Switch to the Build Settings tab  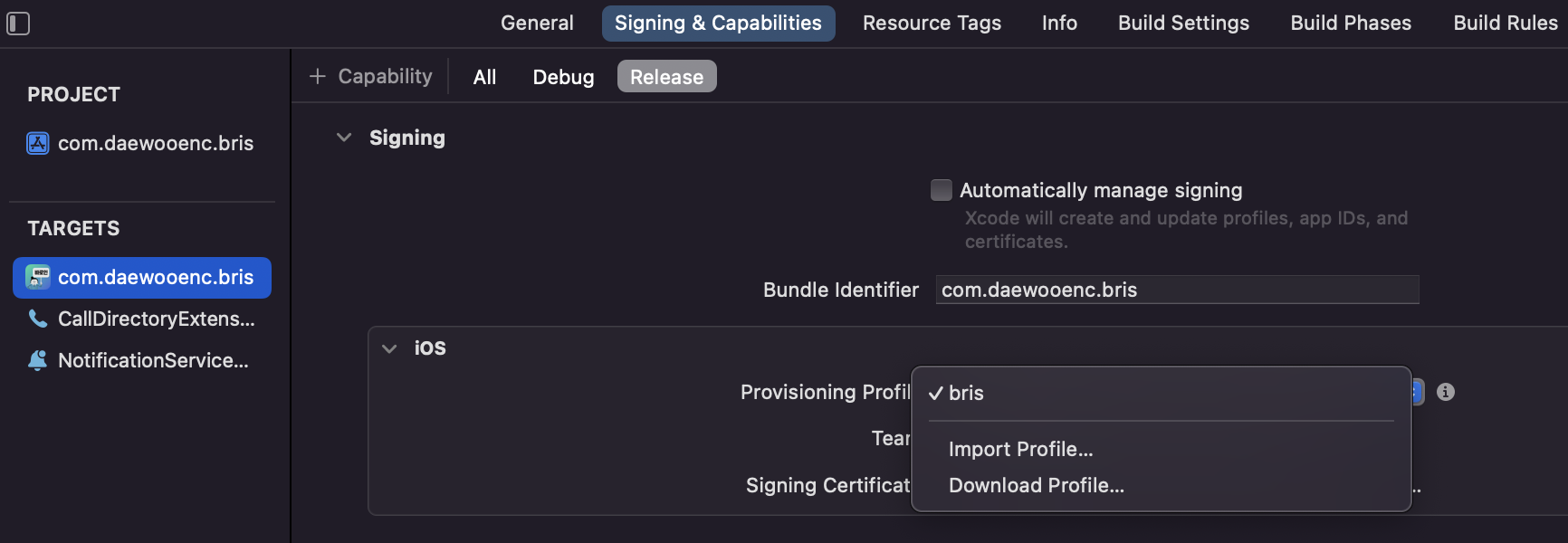1183,24
